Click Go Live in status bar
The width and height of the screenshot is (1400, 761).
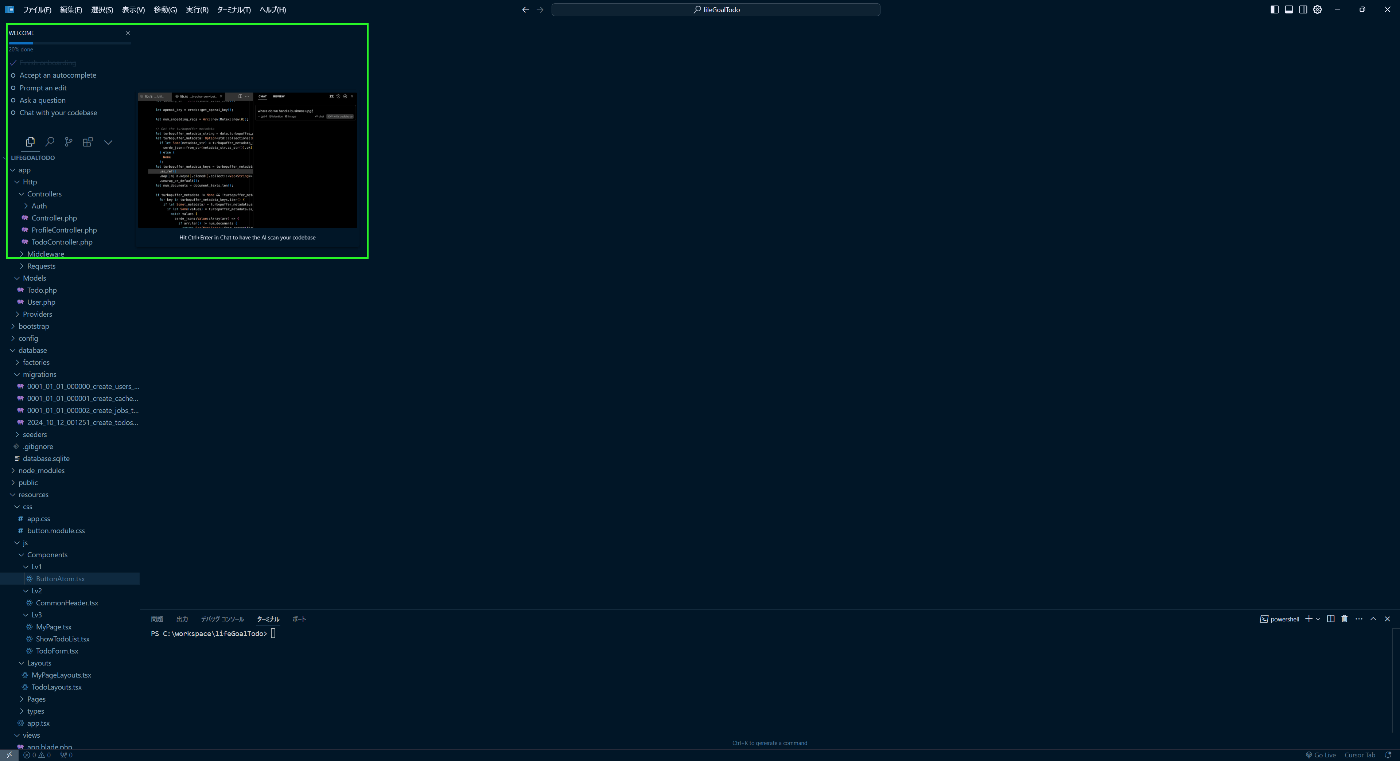[x=1322, y=755]
